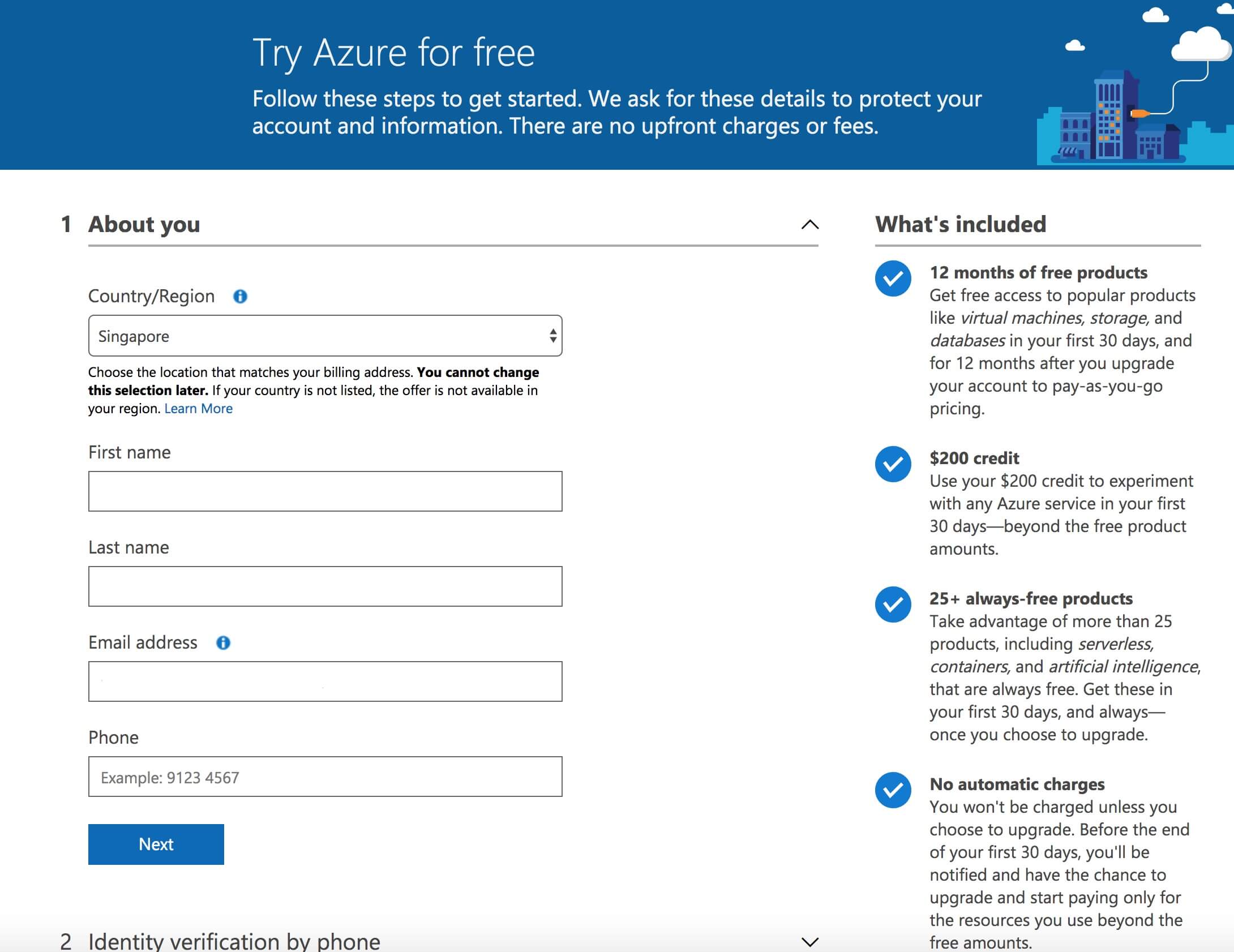This screenshot has height=952, width=1234.
Task: Focus the First name field
Action: [x=325, y=491]
